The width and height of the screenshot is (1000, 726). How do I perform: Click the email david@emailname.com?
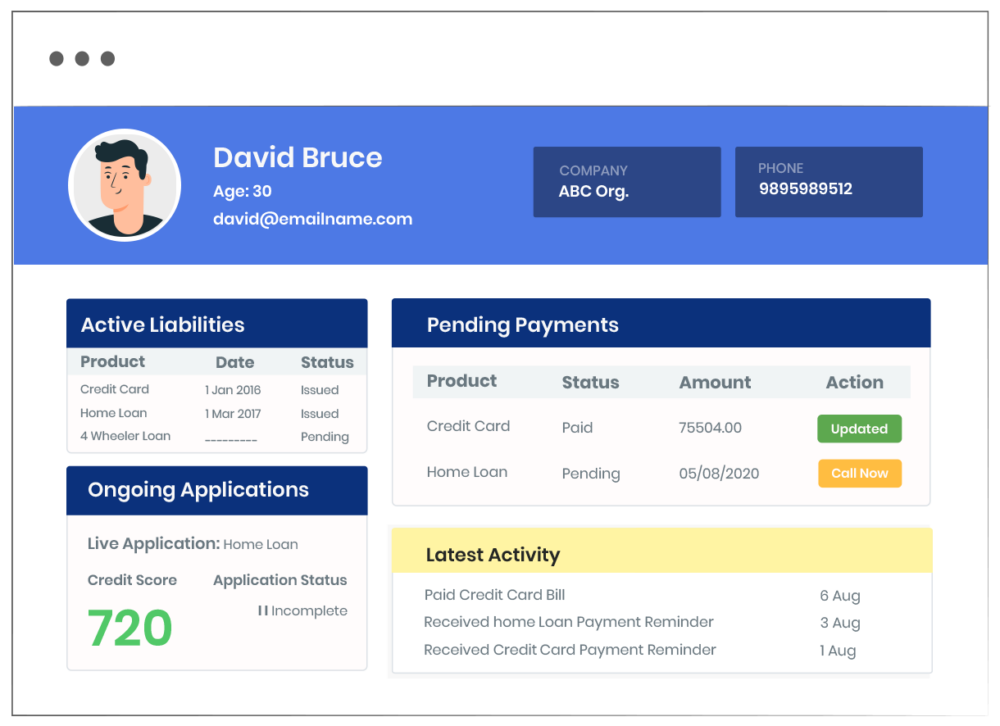click(312, 218)
